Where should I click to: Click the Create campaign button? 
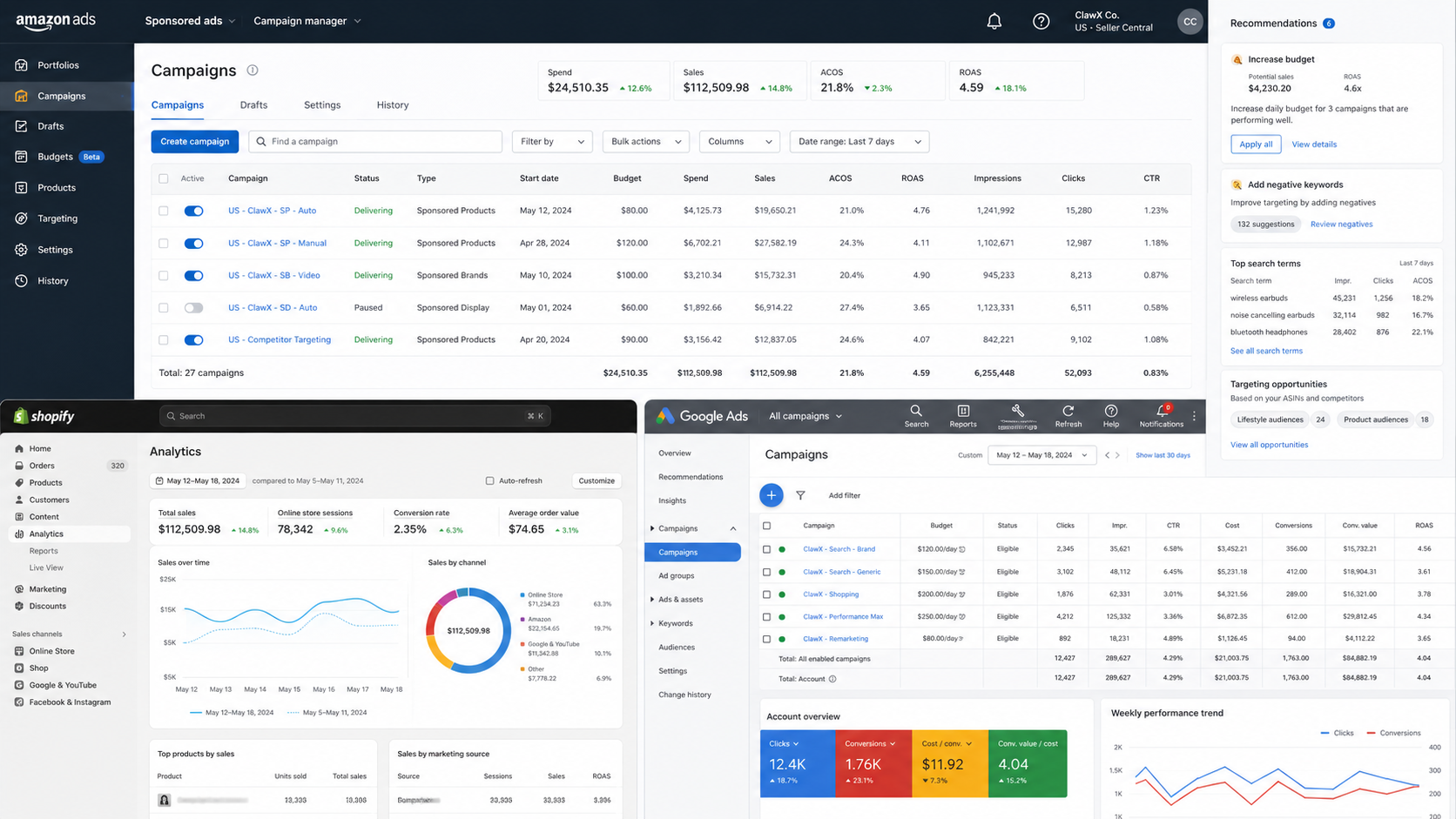[195, 141]
